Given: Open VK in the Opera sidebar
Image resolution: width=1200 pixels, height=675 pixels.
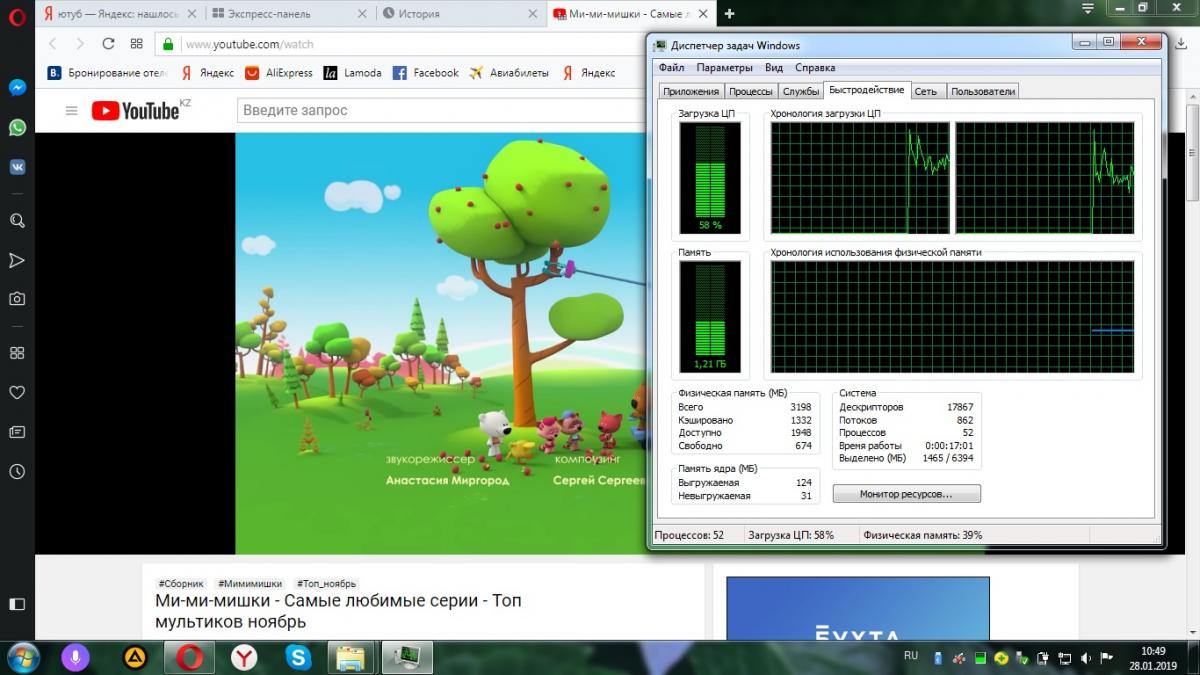Looking at the screenshot, I should (17, 167).
